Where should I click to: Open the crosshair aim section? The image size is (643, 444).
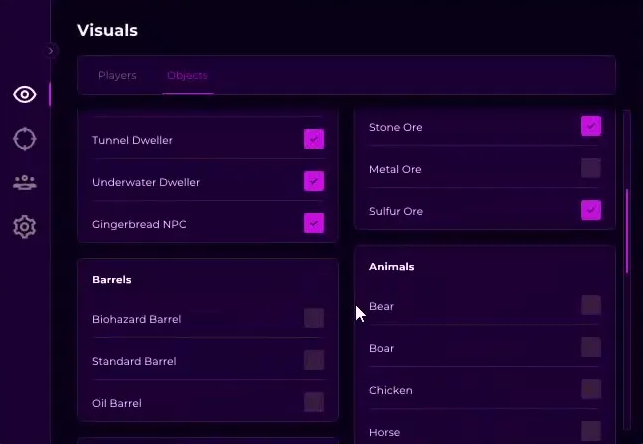tap(25, 139)
